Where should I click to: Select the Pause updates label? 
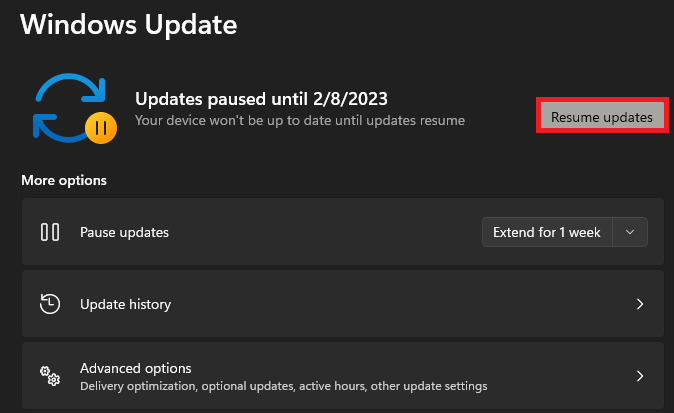(x=124, y=232)
